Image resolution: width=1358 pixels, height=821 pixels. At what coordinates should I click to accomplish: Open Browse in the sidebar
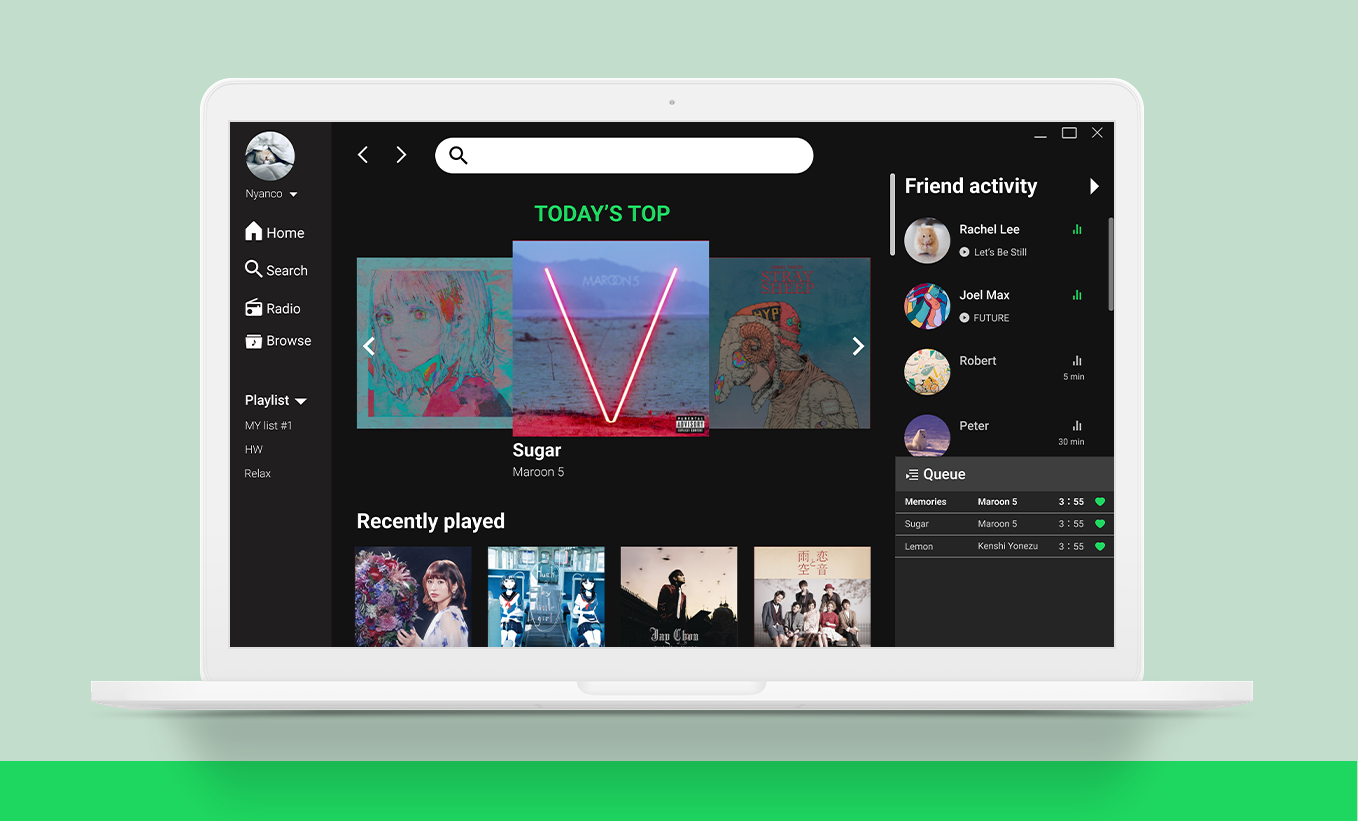278,341
